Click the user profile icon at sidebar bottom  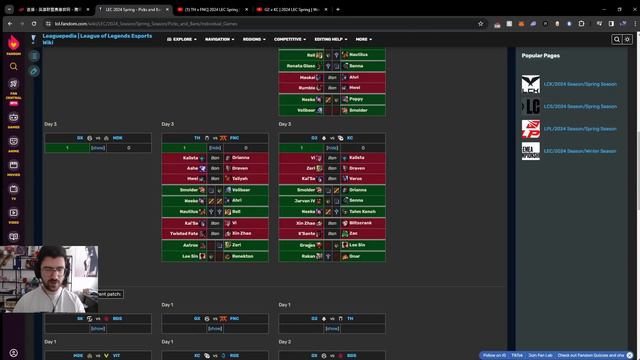13,353
